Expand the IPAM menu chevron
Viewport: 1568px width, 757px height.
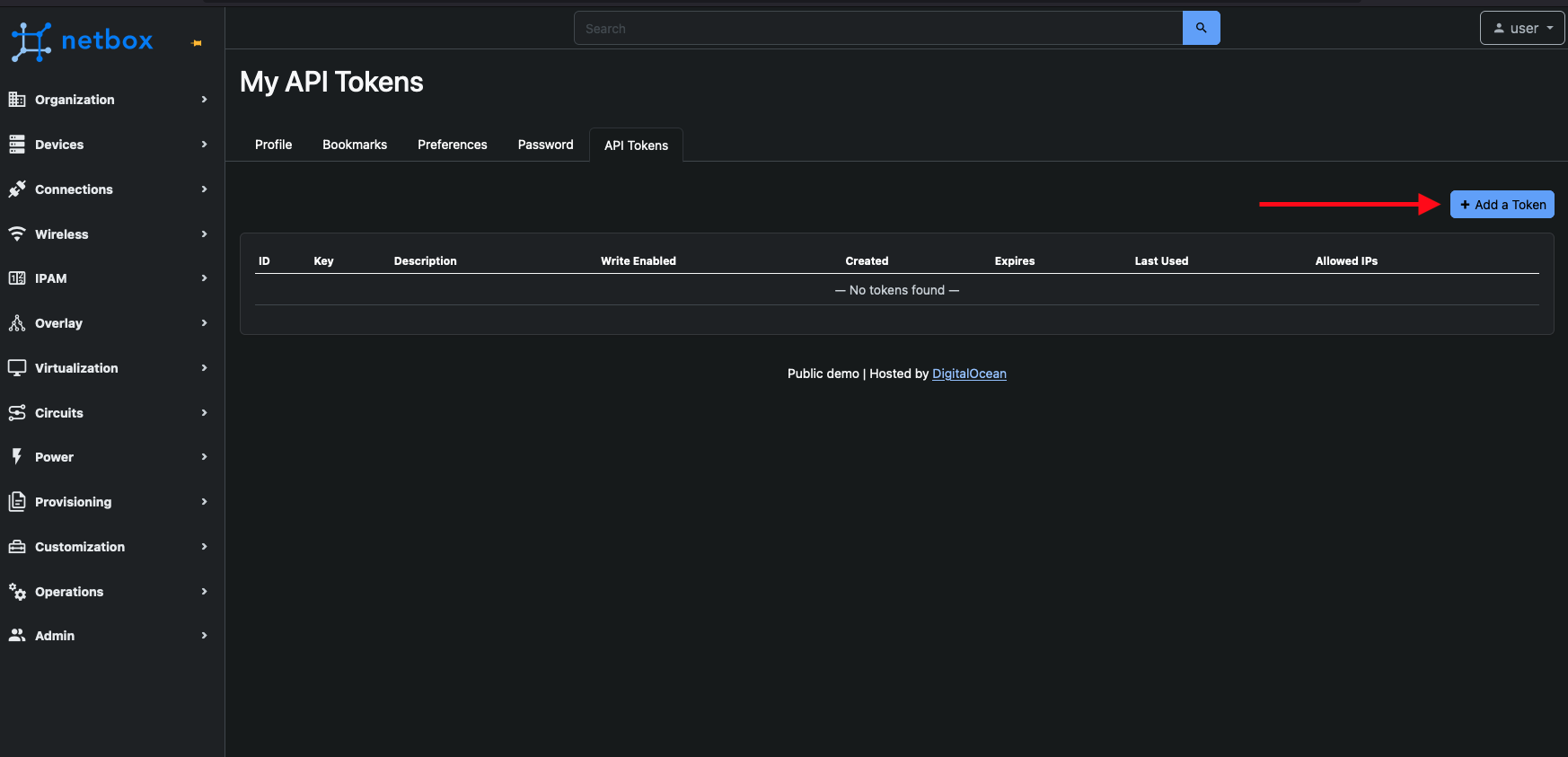click(x=205, y=278)
